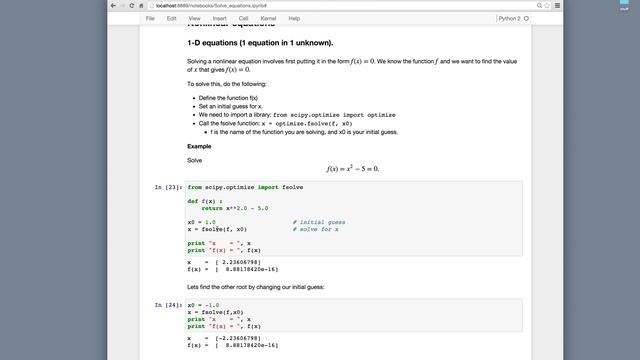Click the 'def f(x) :' code line

click(205, 201)
